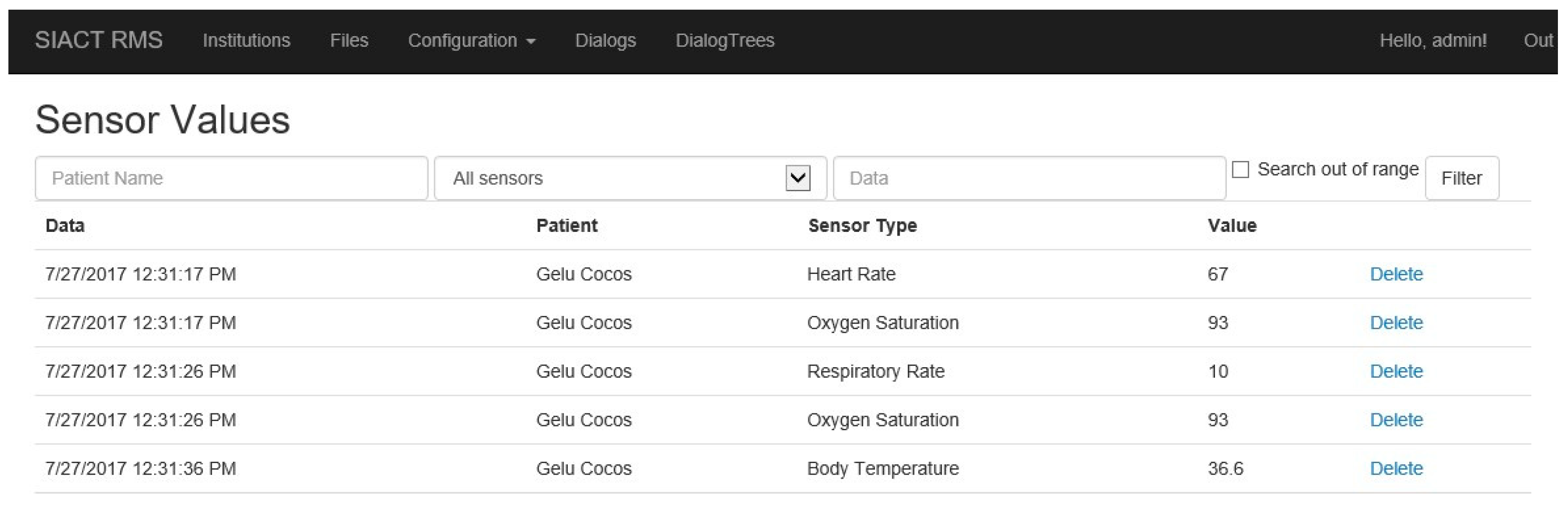The image size is (1568, 505).
Task: Enable the Search out of range checkbox
Action: click(x=1240, y=169)
